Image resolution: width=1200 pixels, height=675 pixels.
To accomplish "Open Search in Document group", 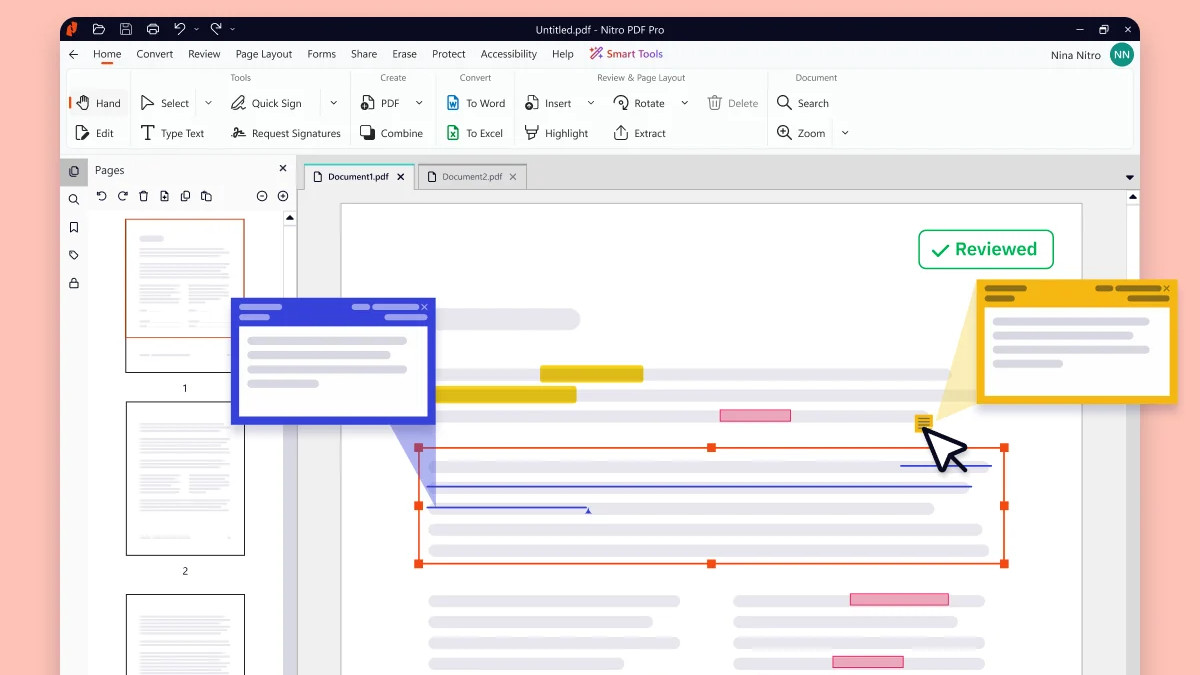I will [803, 103].
